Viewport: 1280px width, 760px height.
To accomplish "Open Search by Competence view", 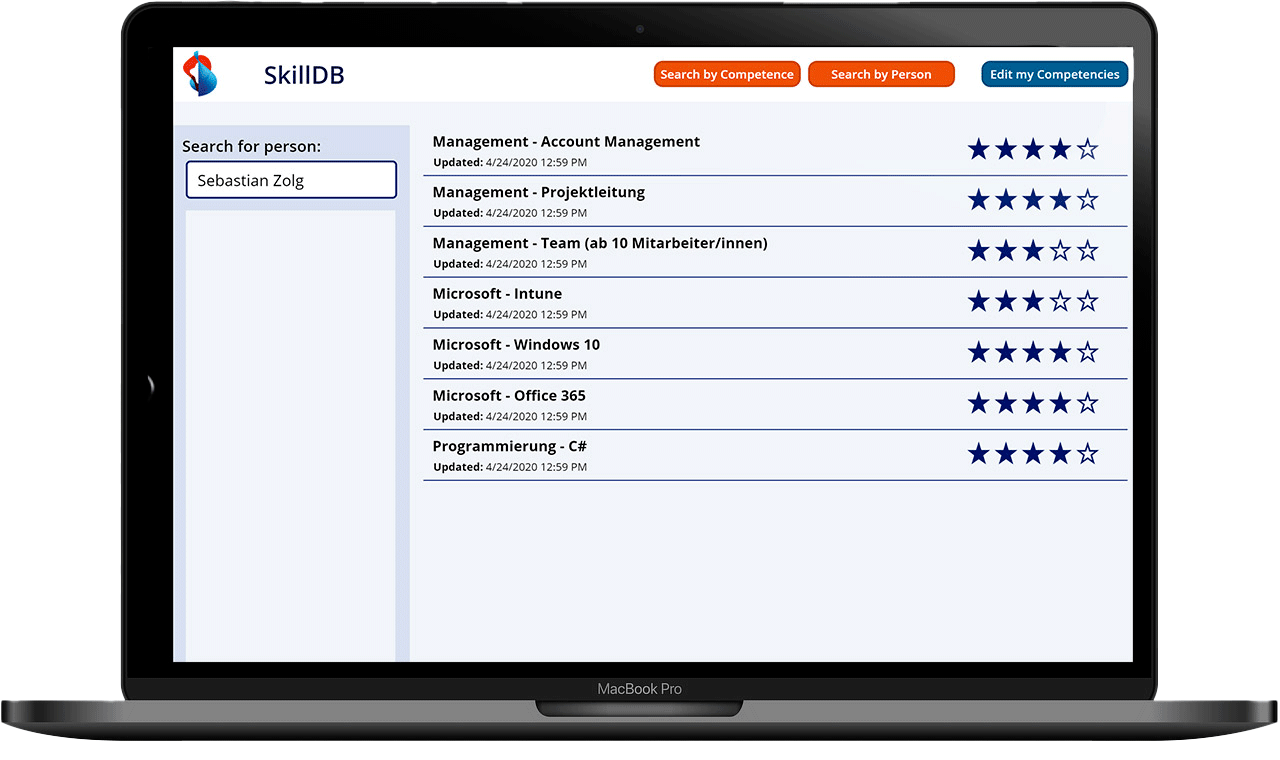I will coord(727,74).
